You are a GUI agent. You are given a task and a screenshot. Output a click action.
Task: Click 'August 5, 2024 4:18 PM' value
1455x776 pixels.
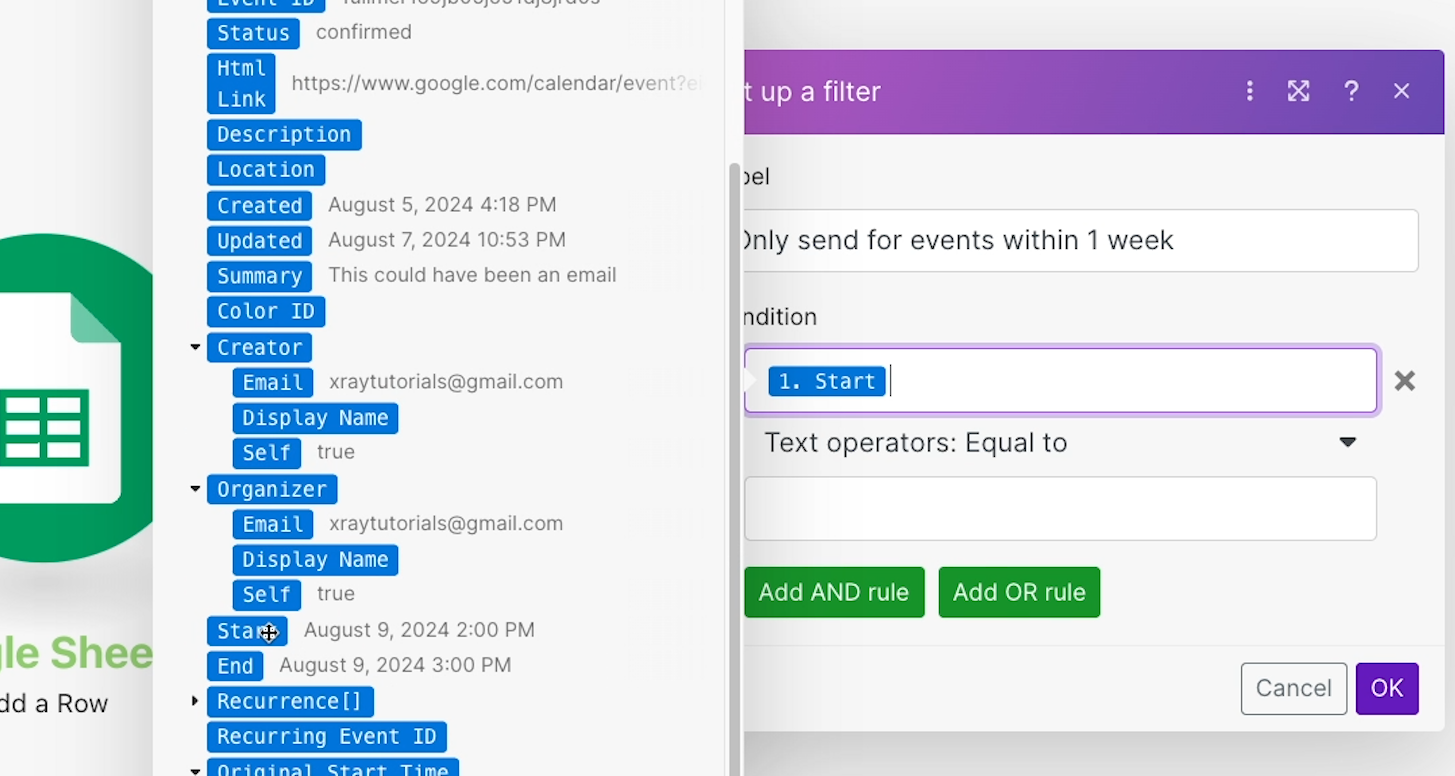click(442, 205)
